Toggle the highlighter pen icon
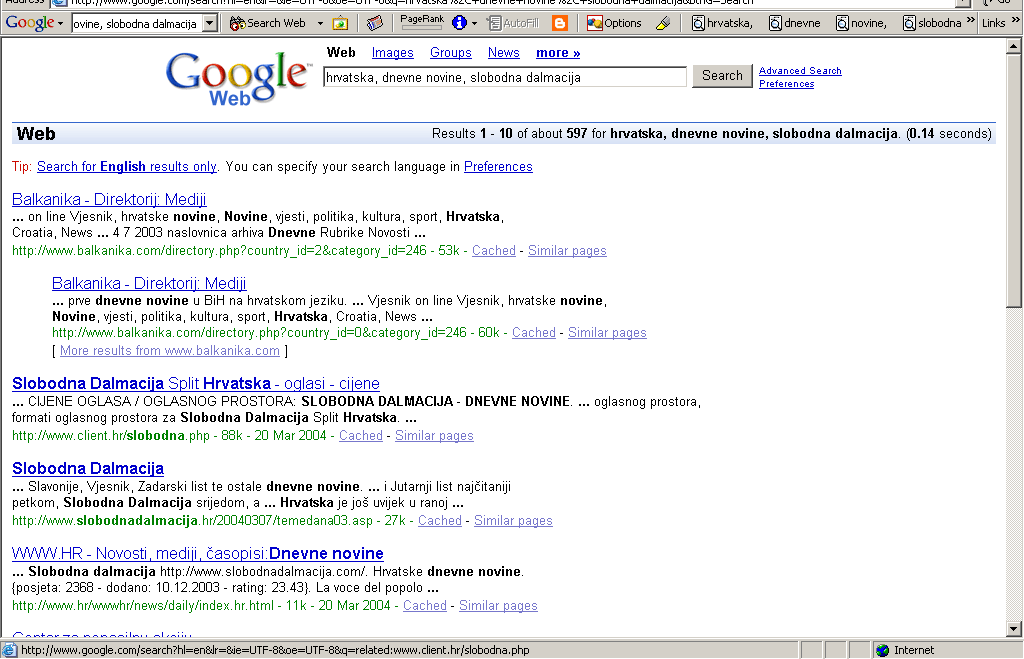The width and height of the screenshot is (1024, 659). (x=663, y=24)
